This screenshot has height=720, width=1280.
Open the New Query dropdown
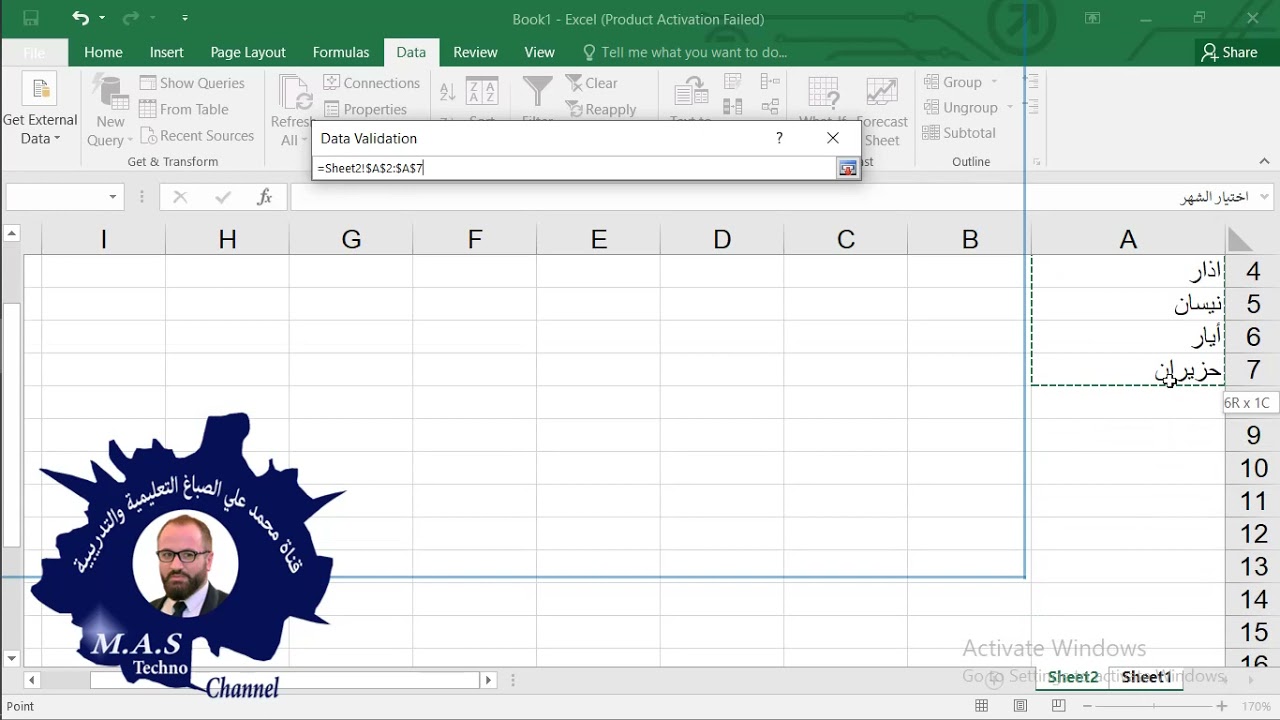110,112
